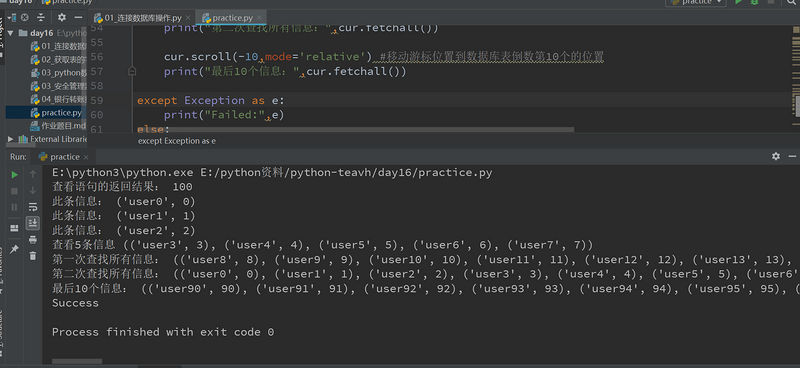Click the Pause output icon in Run panel
This screenshot has width=800, height=368.
point(14,207)
